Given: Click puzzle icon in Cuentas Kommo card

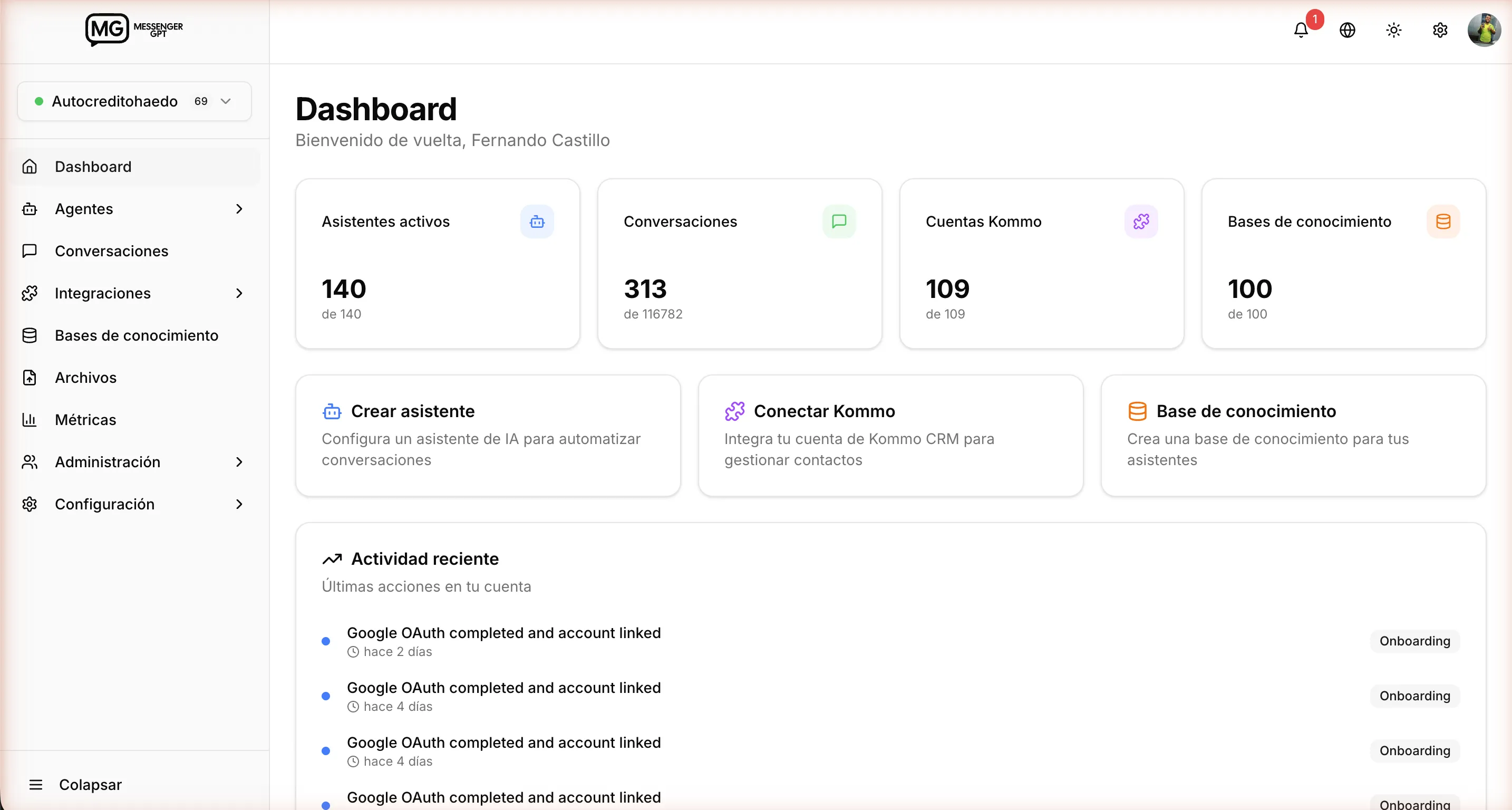Looking at the screenshot, I should click(x=1140, y=222).
